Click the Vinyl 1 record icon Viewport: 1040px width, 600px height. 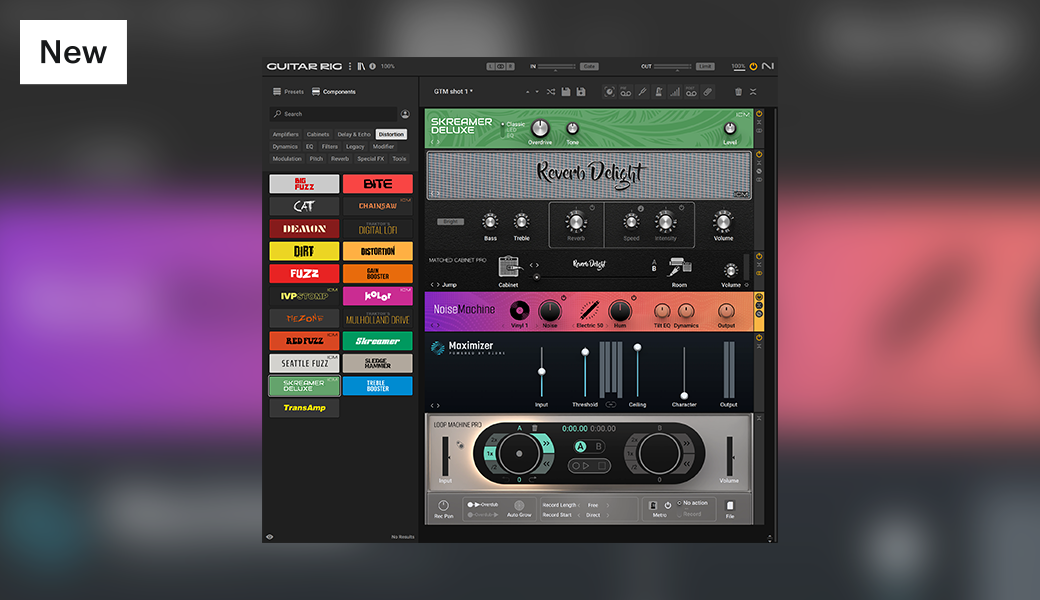519,310
